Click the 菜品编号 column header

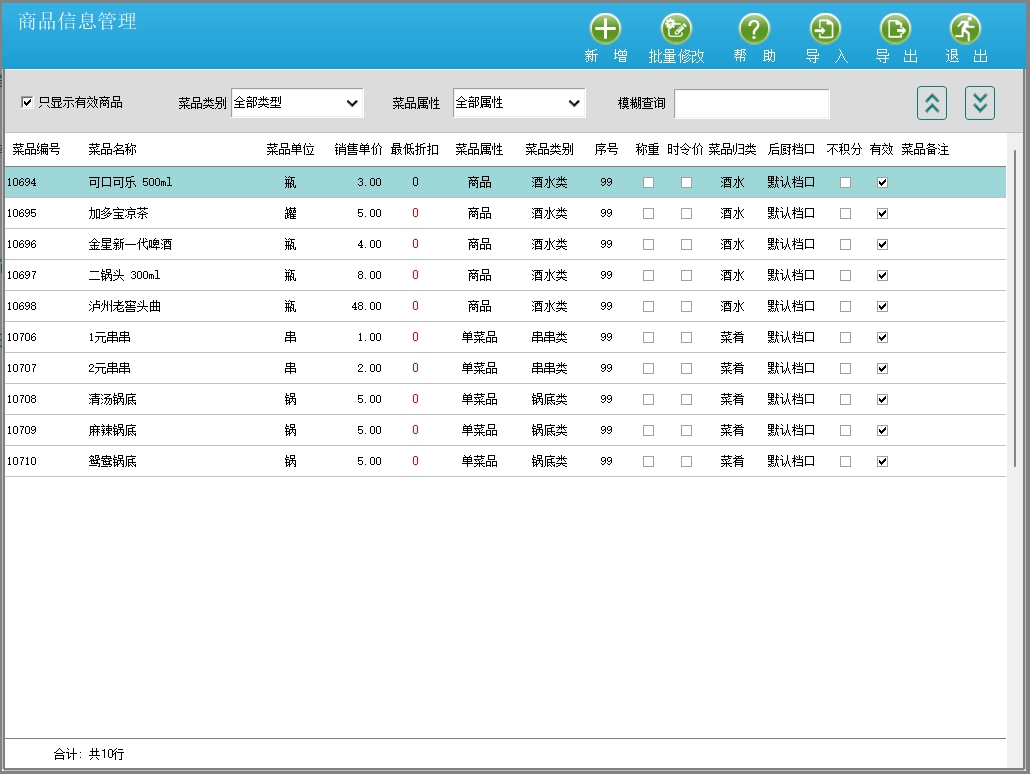pyautogui.click(x=36, y=150)
